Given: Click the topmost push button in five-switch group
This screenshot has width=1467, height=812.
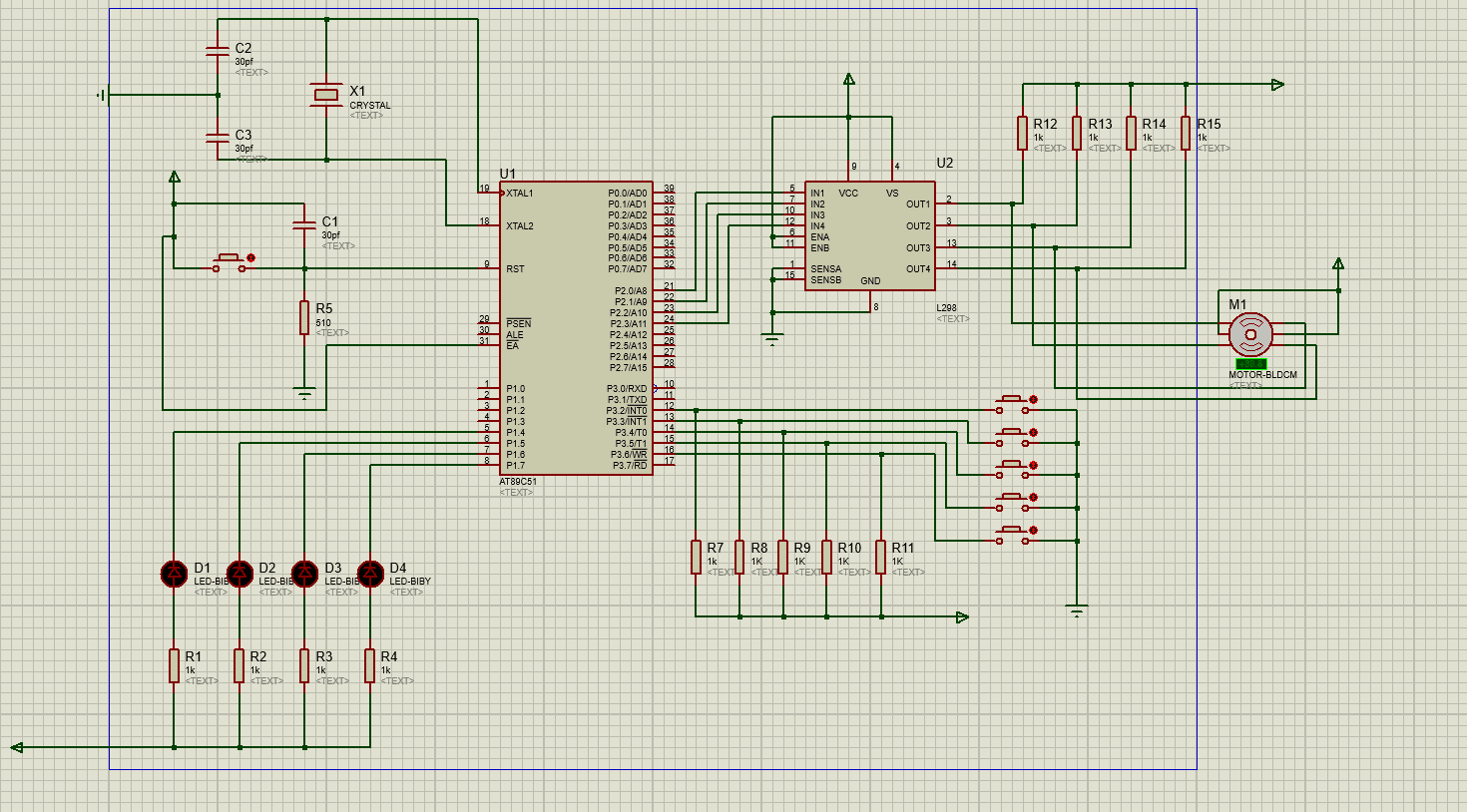Looking at the screenshot, I should click(1016, 404).
